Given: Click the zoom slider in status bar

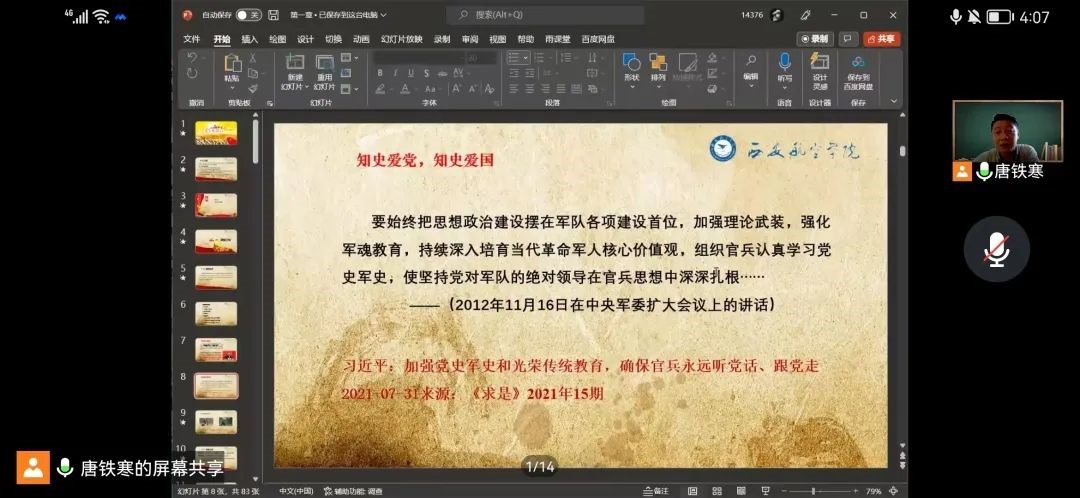Looking at the screenshot, I should pos(813,491).
